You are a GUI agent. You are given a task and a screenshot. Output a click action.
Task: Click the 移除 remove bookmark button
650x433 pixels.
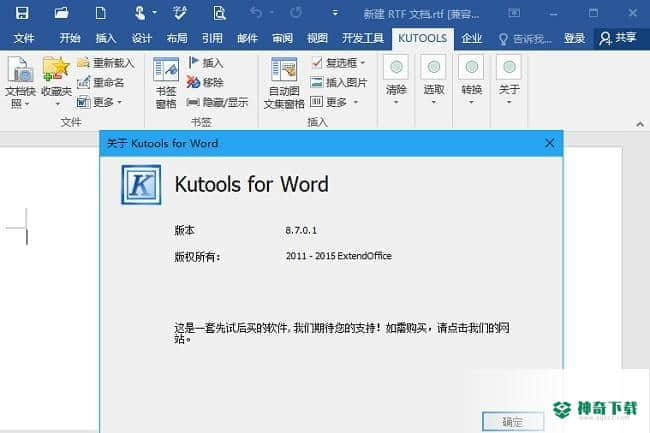205,82
